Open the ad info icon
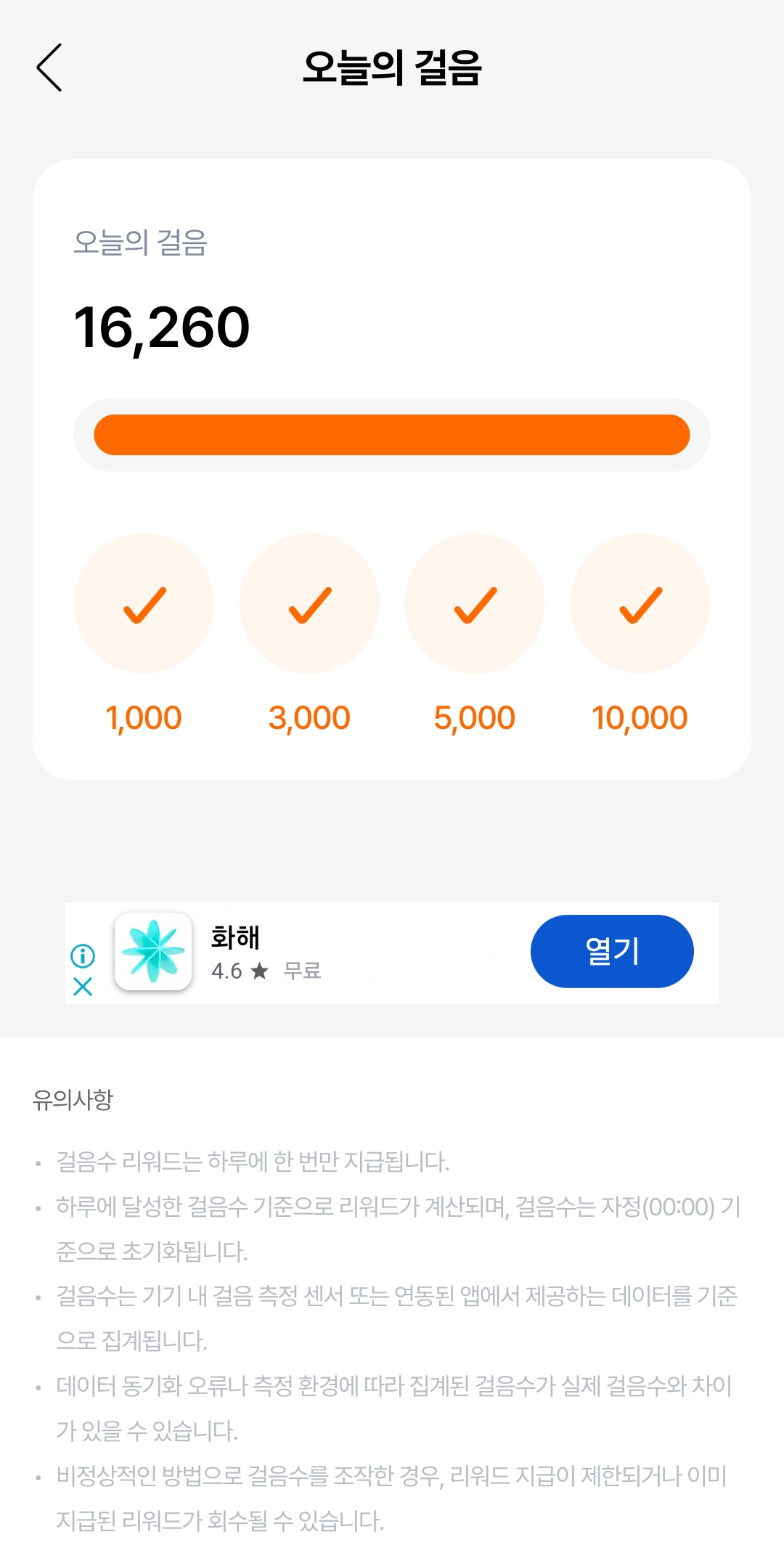This screenshot has width=784, height=1545. (x=83, y=955)
